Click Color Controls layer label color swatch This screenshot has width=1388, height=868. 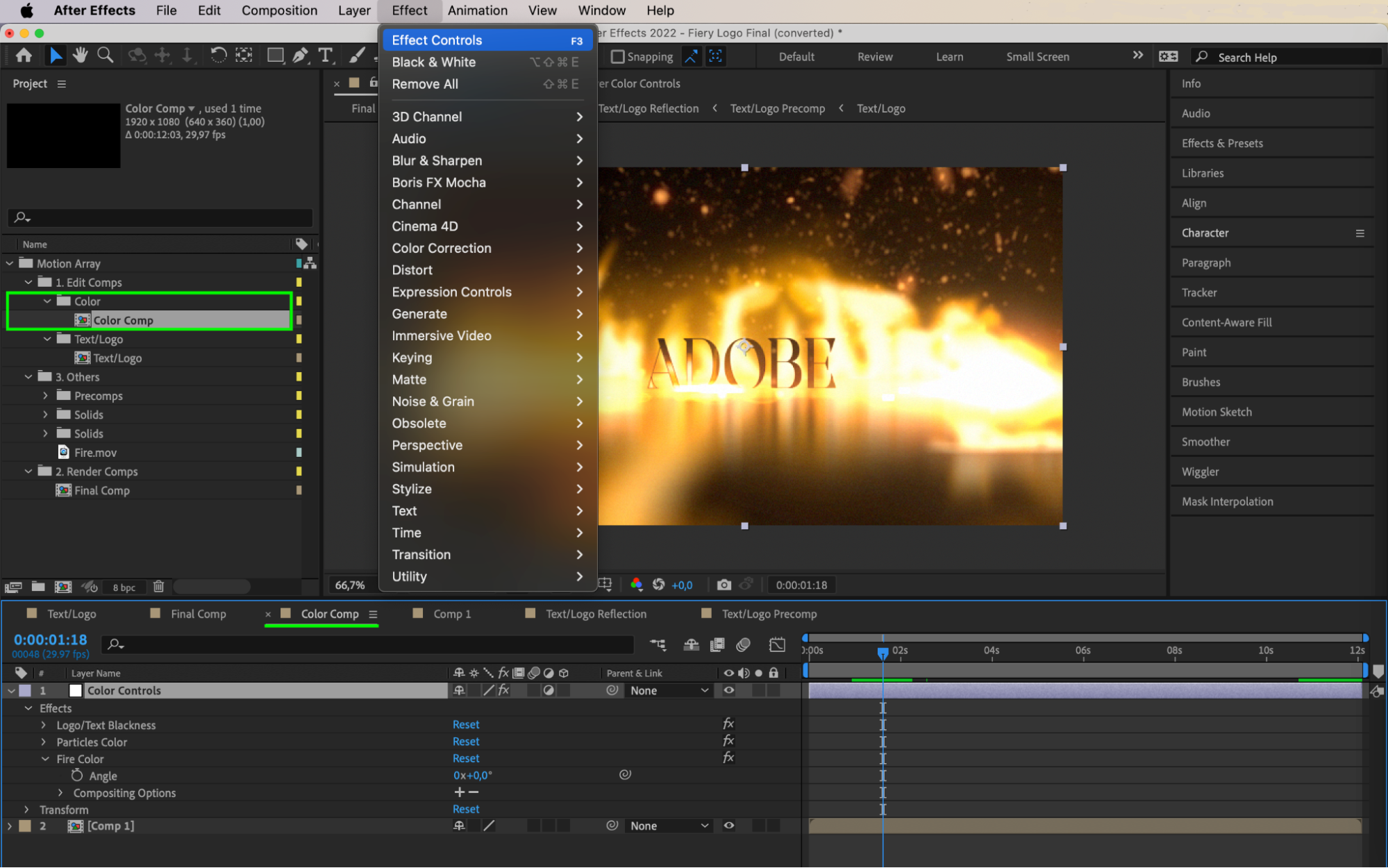(25, 690)
